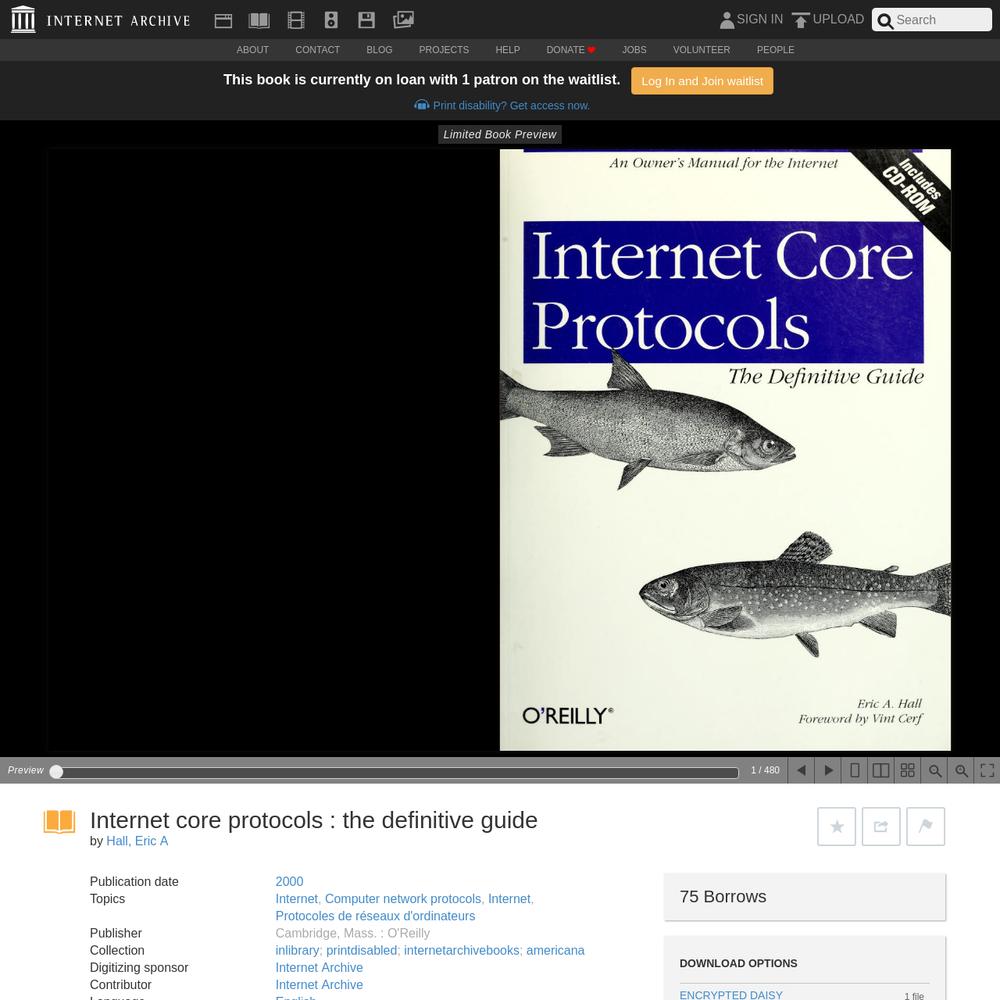Switch to two-page view
Screen dimensions: 1000x1000
[881, 770]
